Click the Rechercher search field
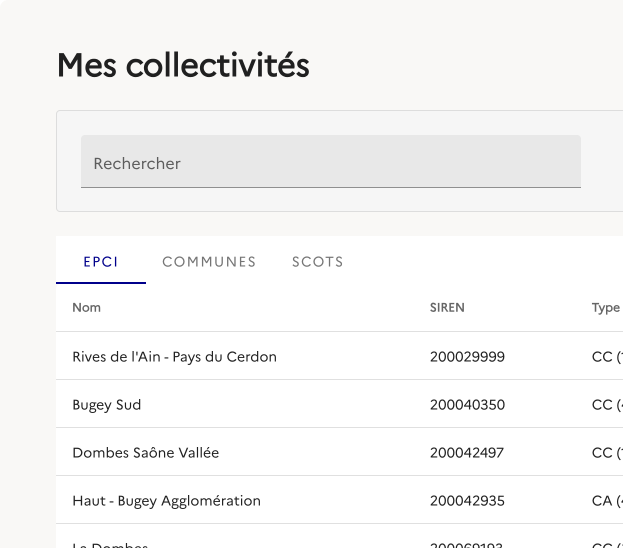 330,162
